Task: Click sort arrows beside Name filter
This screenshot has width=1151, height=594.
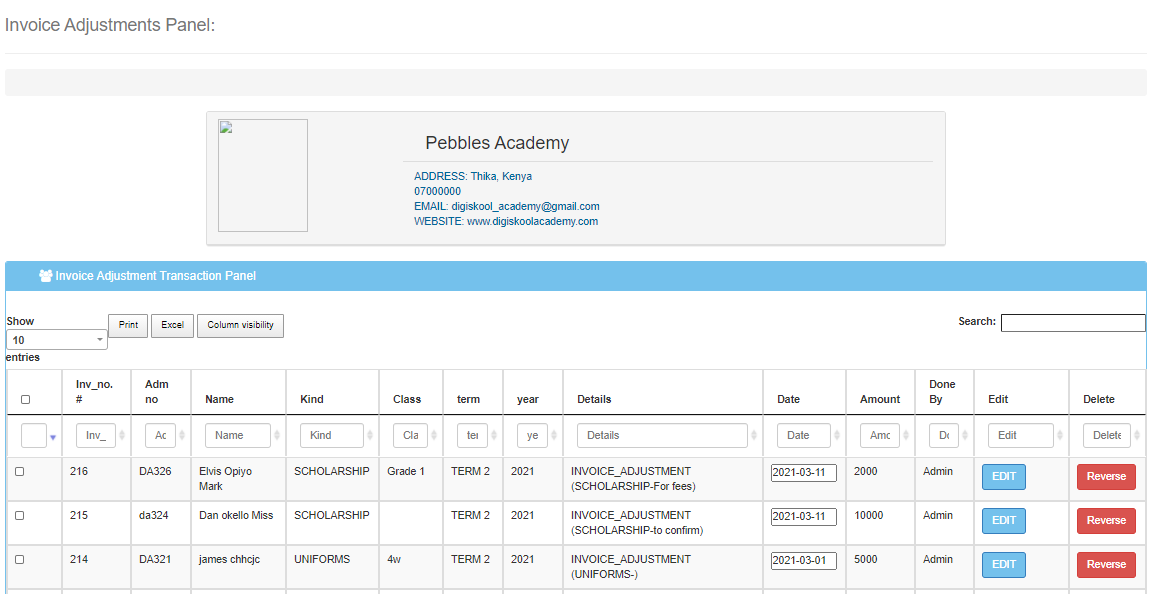Action: point(277,436)
